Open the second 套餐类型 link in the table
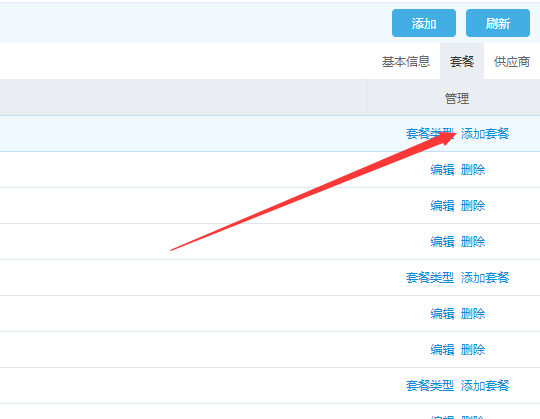This screenshot has width=540, height=419. (430, 277)
